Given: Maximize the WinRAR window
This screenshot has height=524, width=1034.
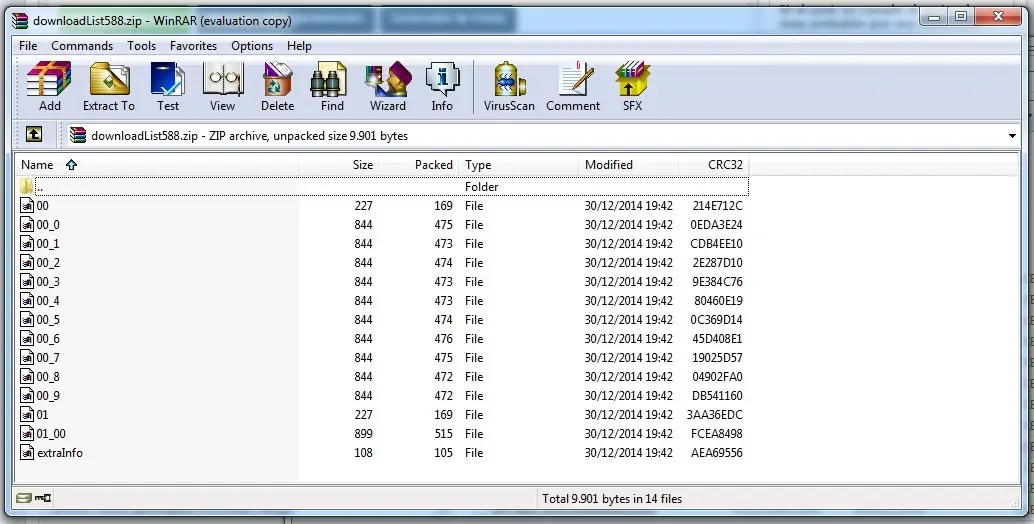Looking at the screenshot, I should pyautogui.click(x=961, y=17).
